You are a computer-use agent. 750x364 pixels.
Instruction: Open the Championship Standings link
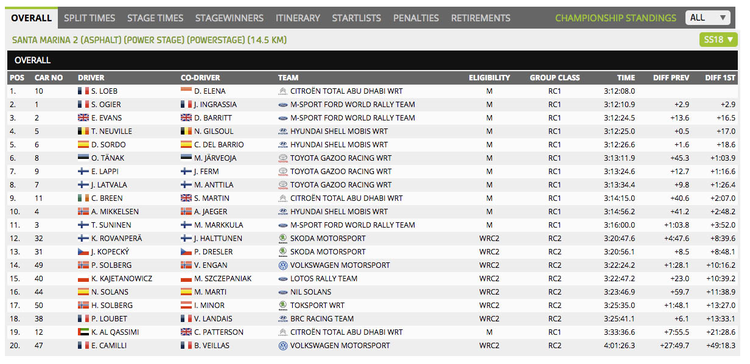pyautogui.click(x=616, y=18)
